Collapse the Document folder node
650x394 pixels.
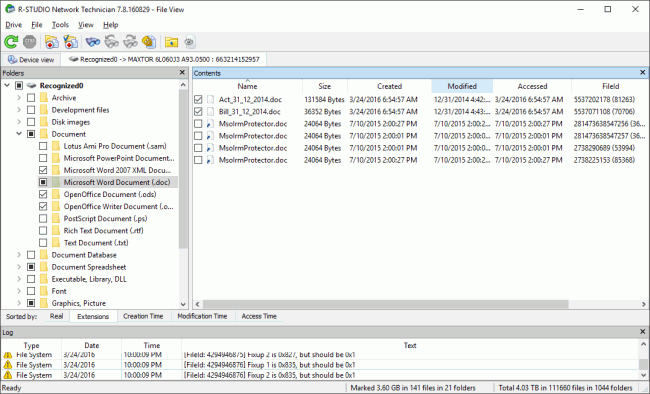[x=19, y=134]
